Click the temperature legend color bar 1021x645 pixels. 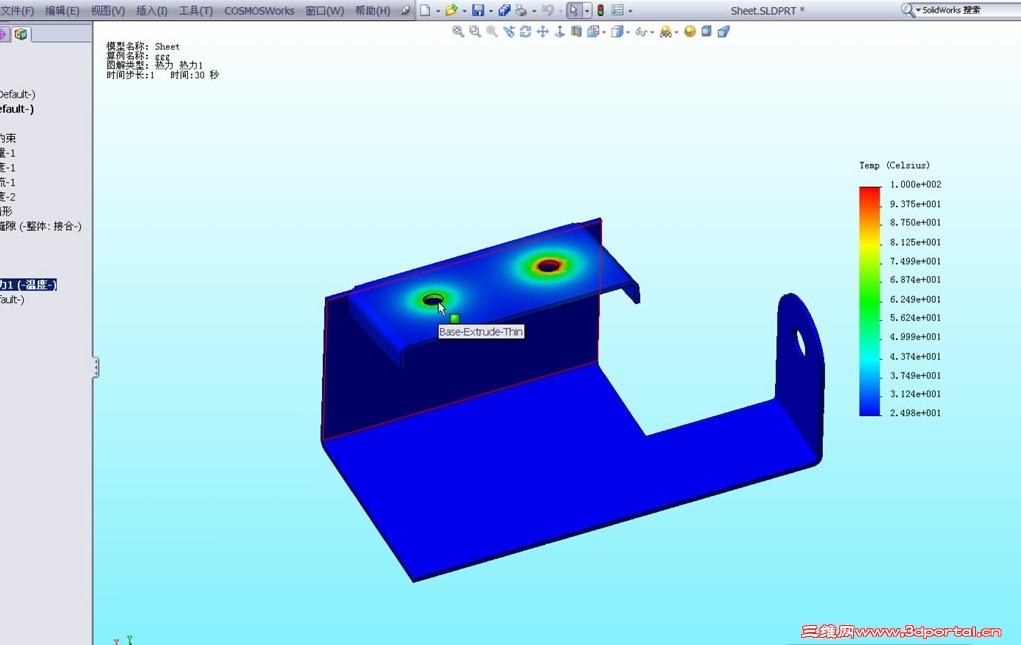pyautogui.click(x=869, y=301)
